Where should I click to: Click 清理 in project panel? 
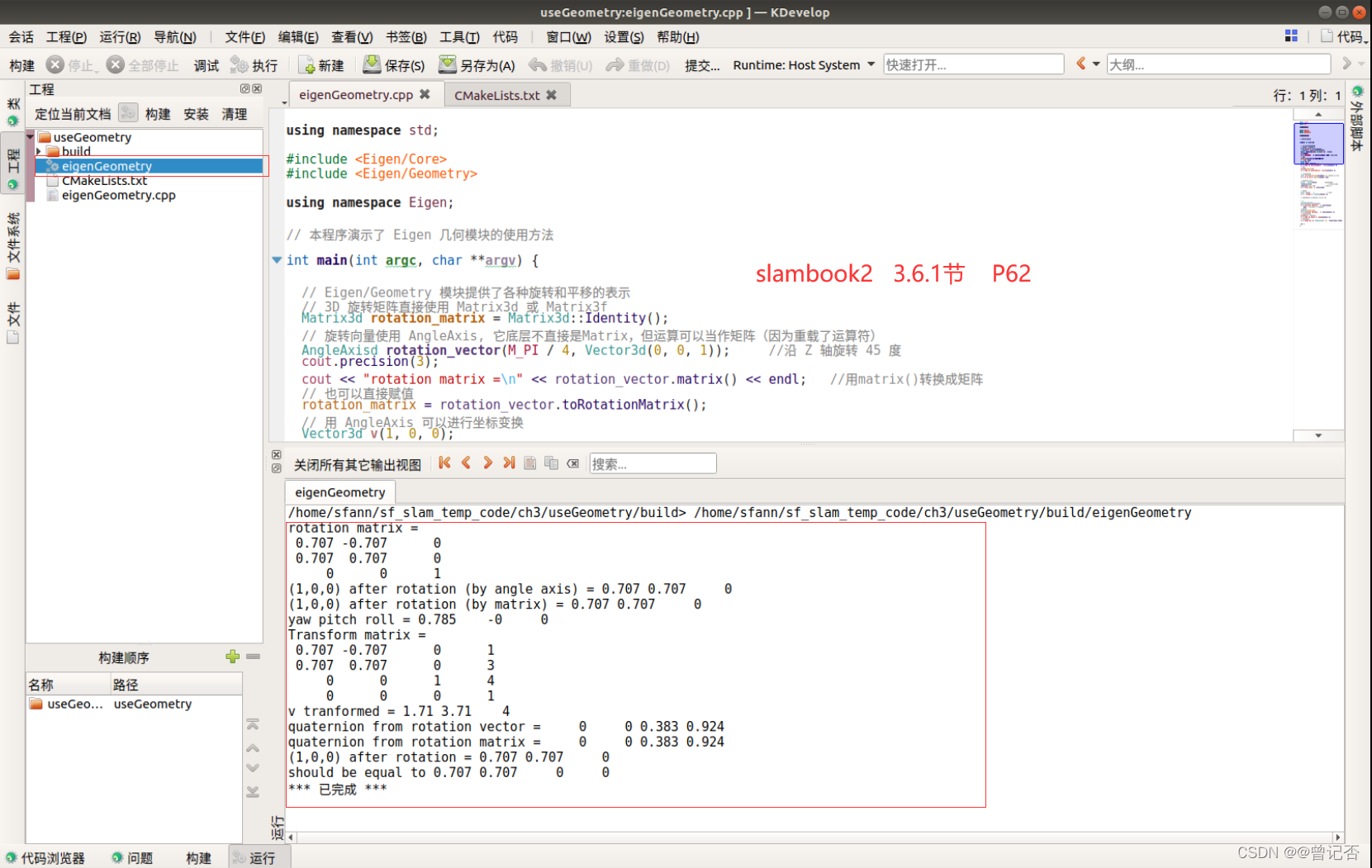[x=234, y=114]
